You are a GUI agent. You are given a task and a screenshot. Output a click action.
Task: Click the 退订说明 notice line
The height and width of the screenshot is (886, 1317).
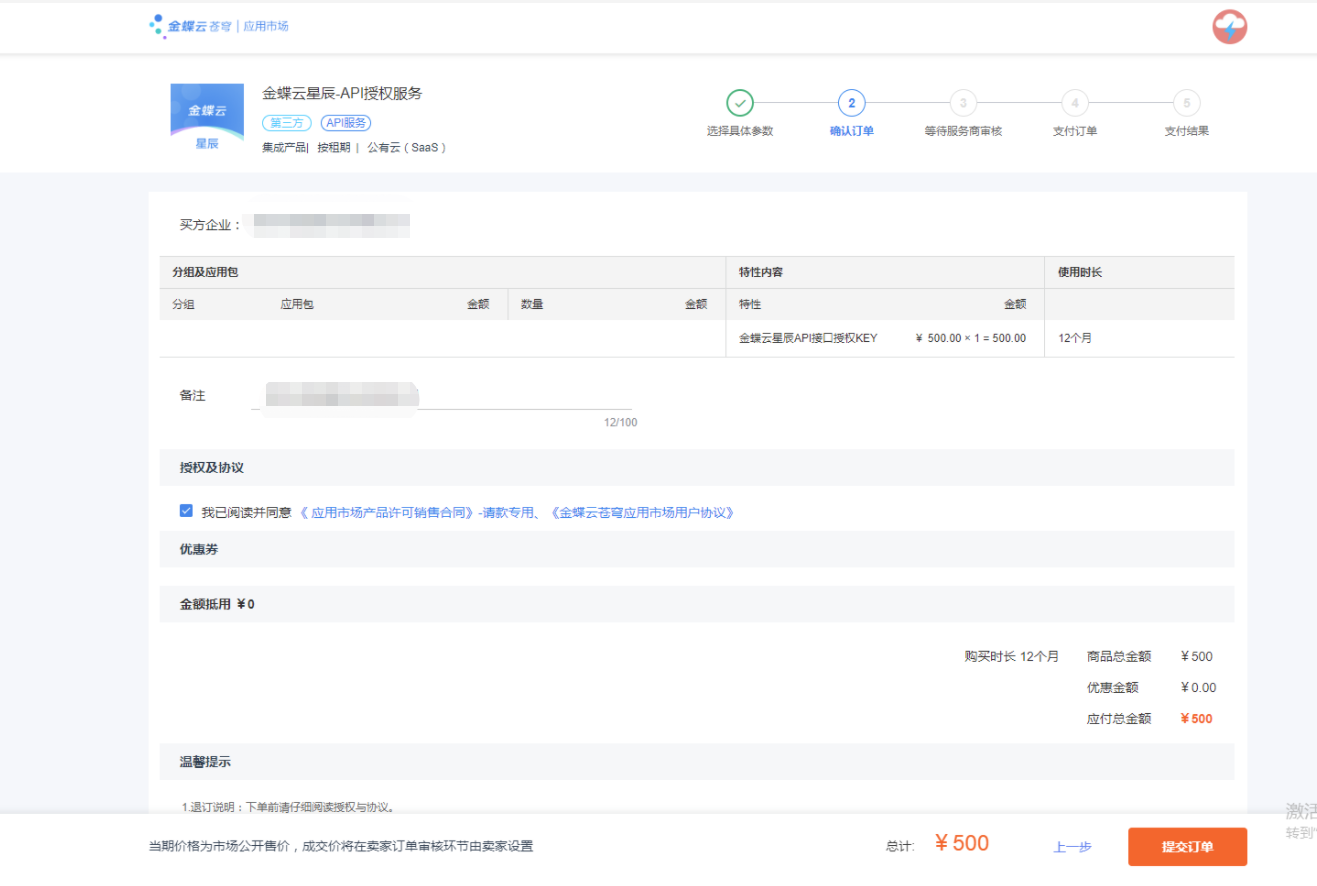click(x=288, y=807)
